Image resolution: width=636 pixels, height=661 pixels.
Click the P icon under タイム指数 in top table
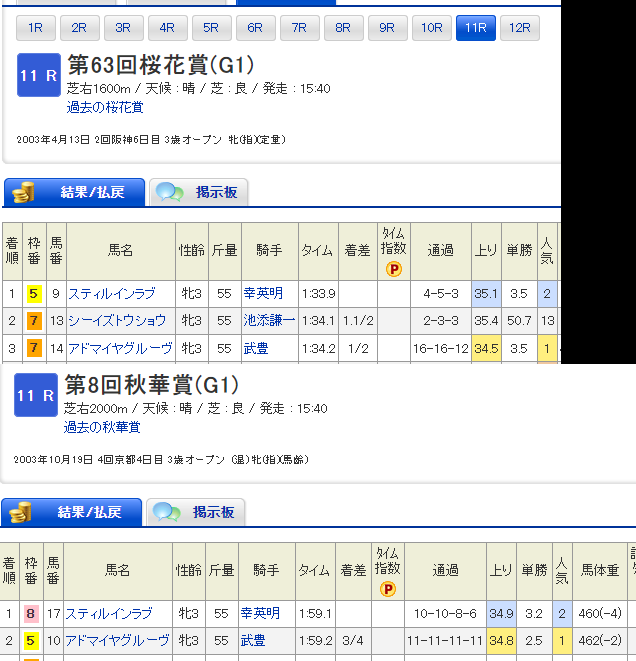click(x=393, y=269)
